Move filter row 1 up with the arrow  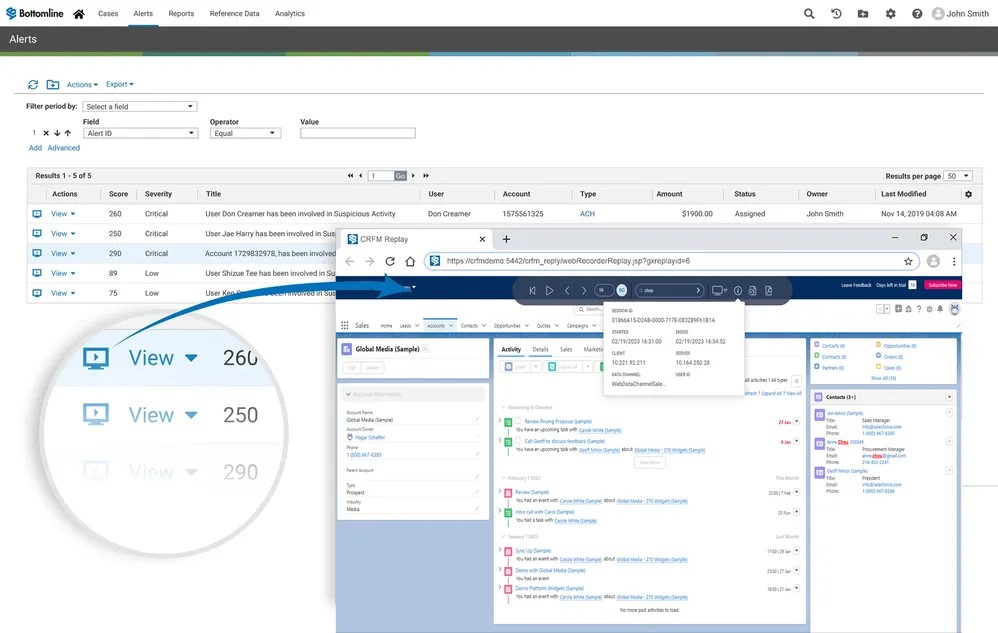click(x=67, y=133)
